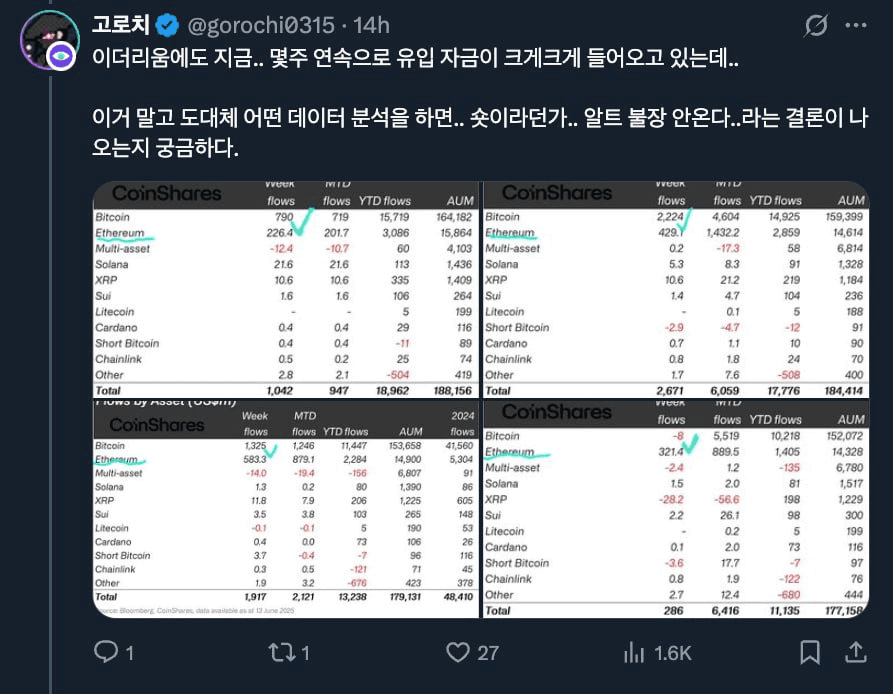Click the display name 고로치
893x694 pixels.
[x=121, y=25]
